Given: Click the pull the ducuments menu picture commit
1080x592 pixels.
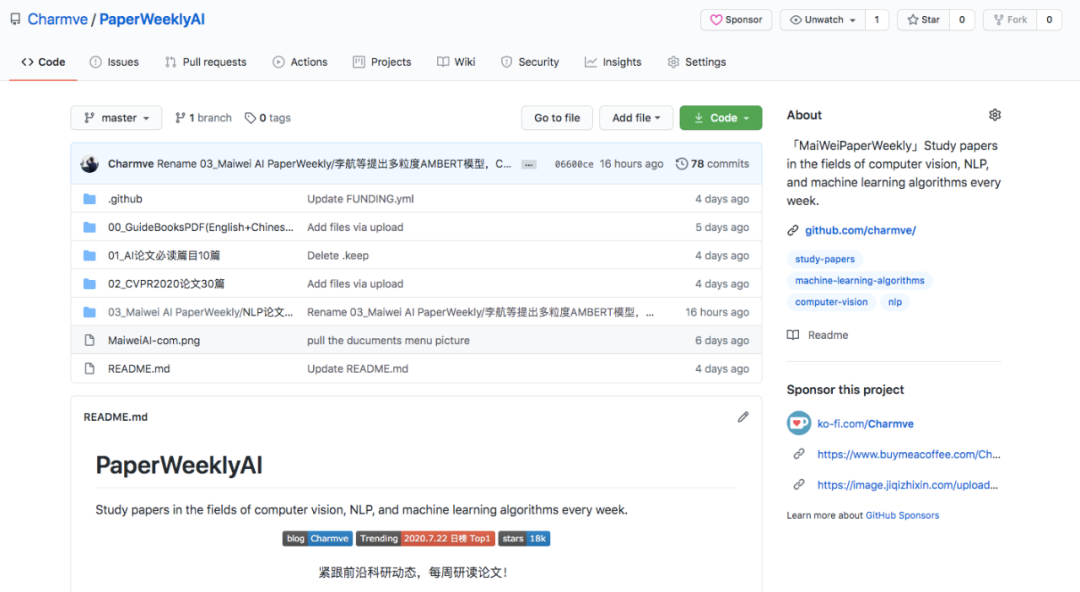Looking at the screenshot, I should [388, 340].
